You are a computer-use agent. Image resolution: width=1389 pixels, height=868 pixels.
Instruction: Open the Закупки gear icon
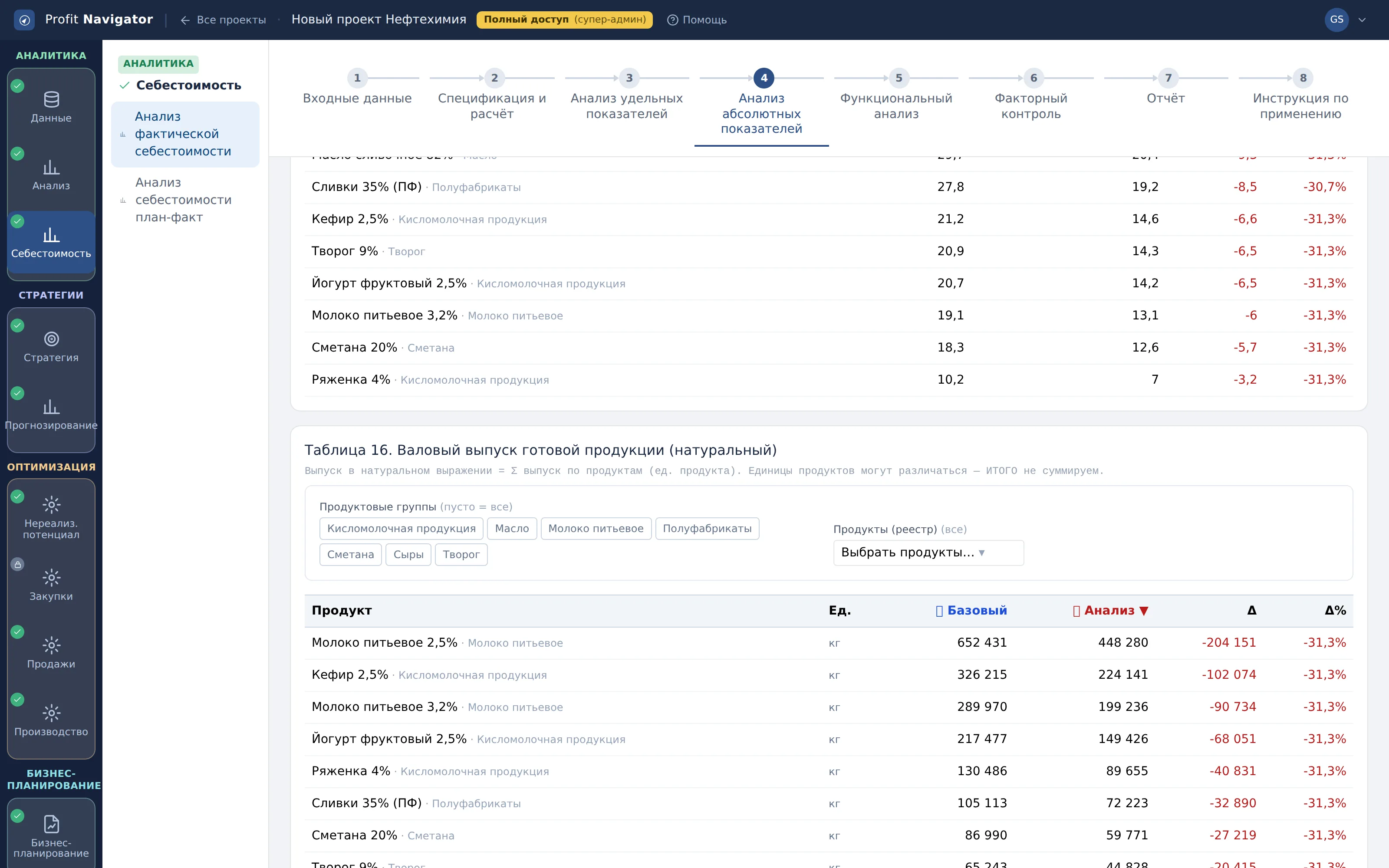coord(51,578)
